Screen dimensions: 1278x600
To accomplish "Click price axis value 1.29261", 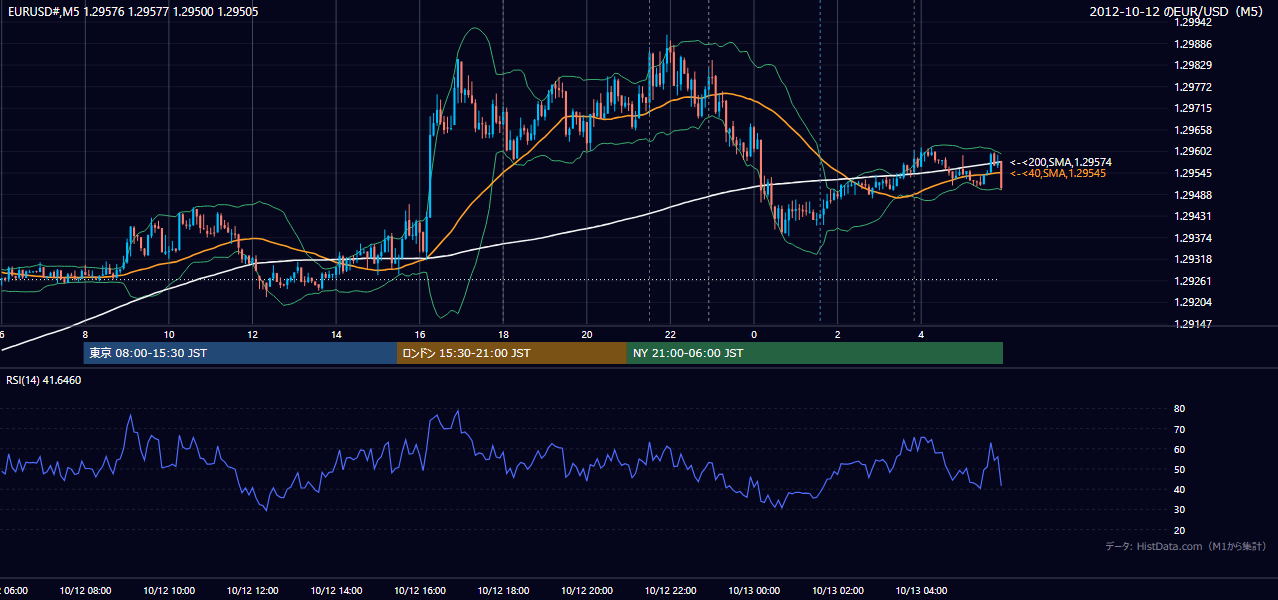I will tap(1193, 281).
